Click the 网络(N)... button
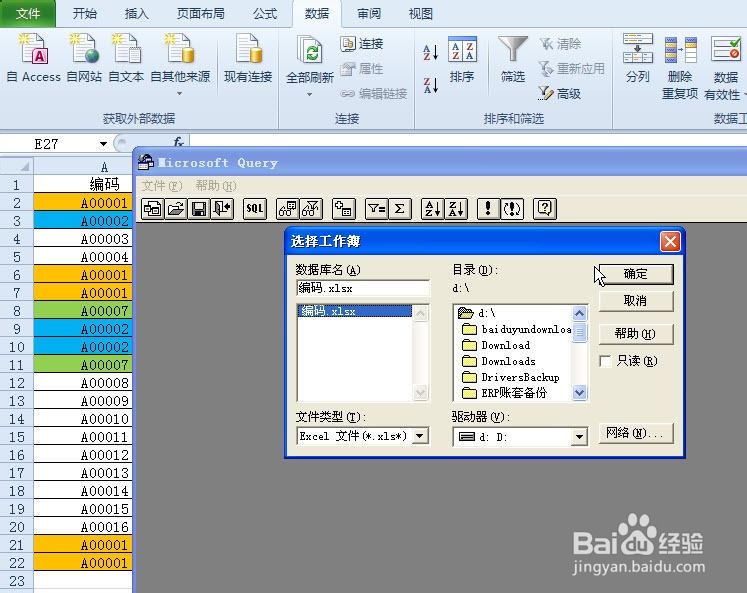The width and height of the screenshot is (747, 593). (636, 433)
